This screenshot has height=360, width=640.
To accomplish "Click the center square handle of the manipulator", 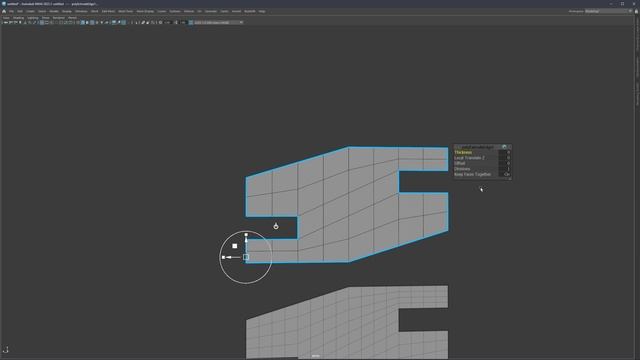I will [x=246, y=257].
